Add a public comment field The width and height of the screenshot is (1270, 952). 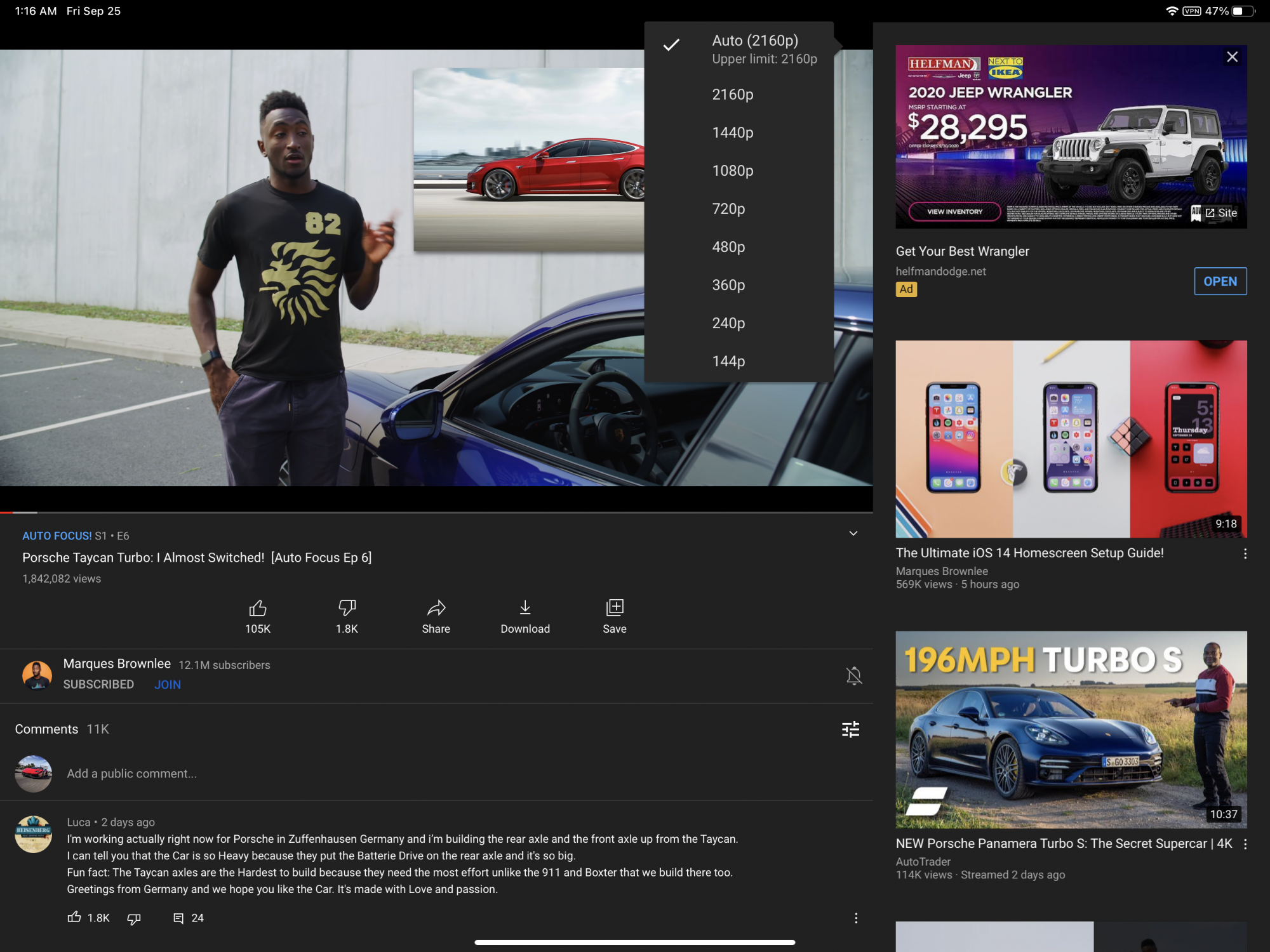coord(131,774)
